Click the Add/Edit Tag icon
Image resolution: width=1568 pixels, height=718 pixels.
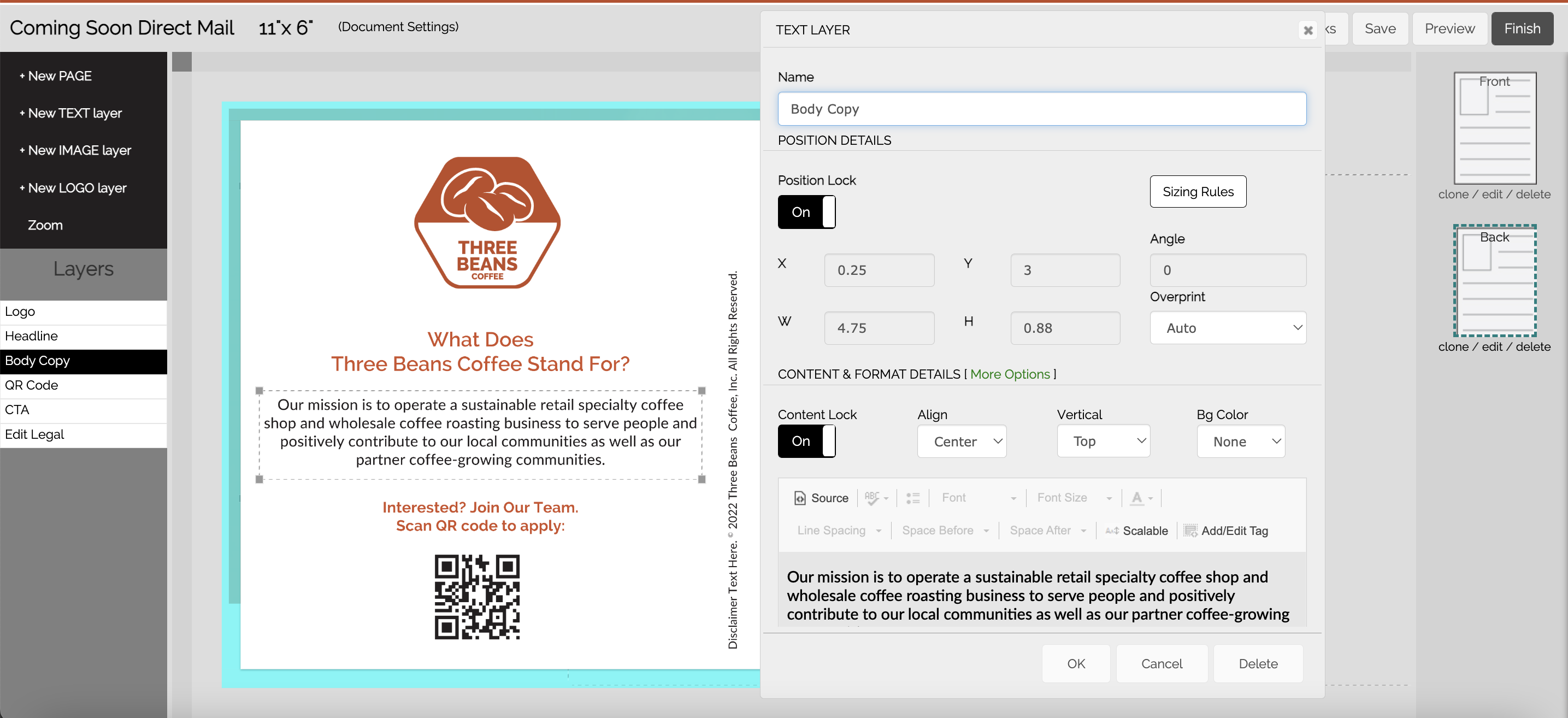click(x=1225, y=531)
